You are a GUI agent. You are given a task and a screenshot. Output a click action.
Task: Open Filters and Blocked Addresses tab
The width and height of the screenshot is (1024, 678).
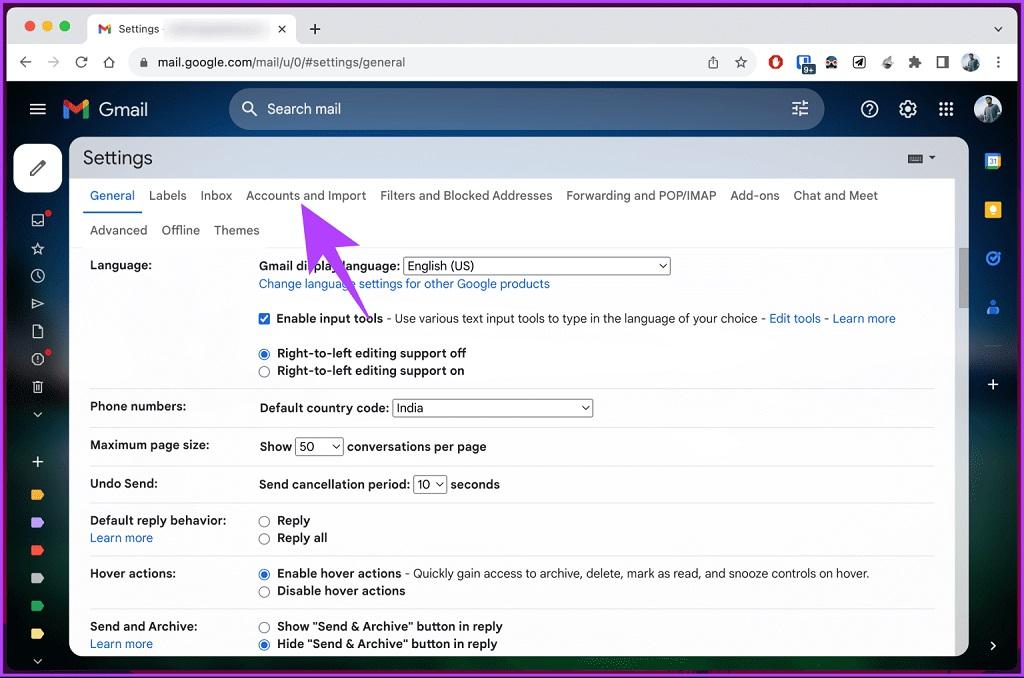[466, 195]
